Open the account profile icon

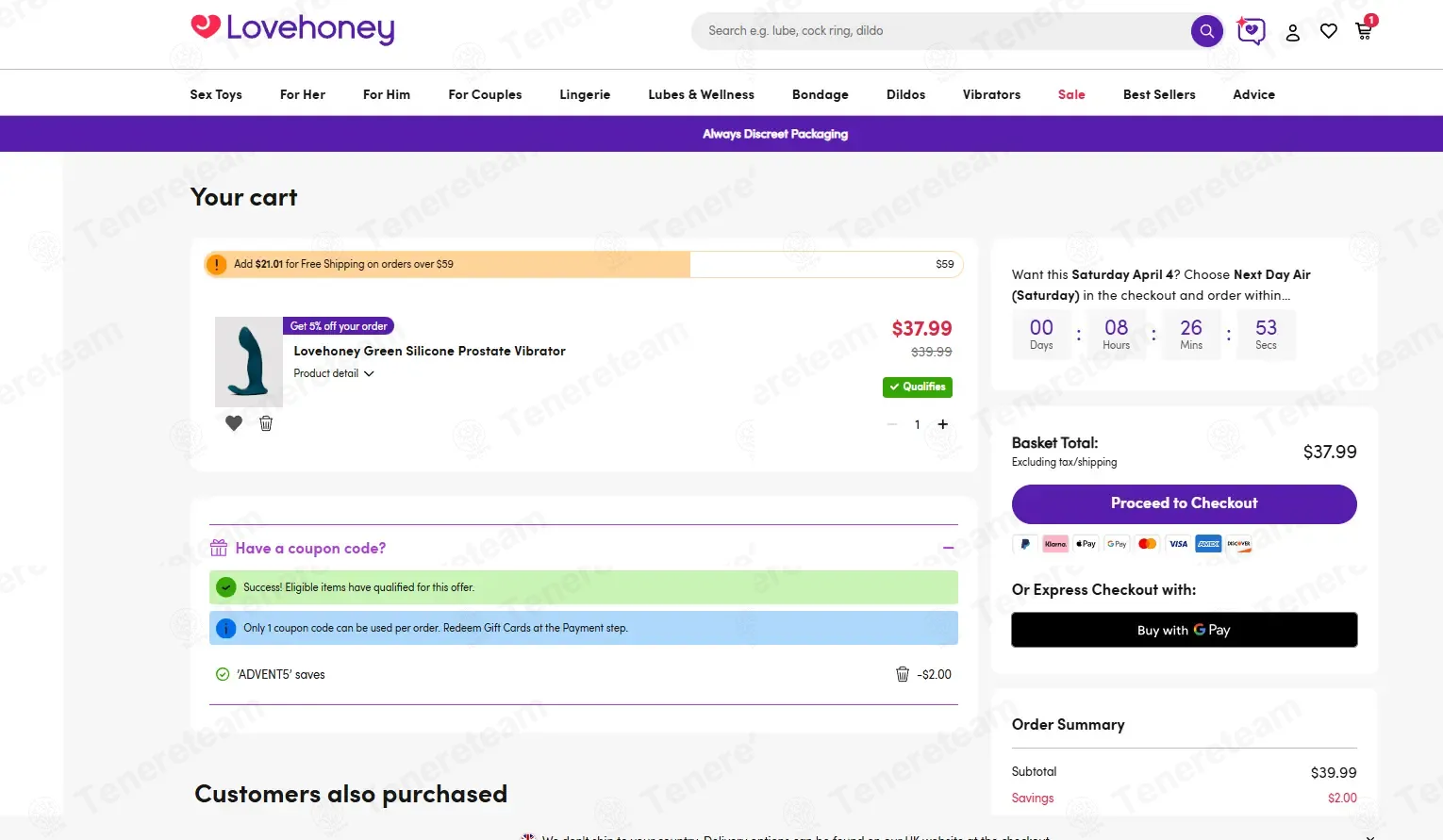1293,32
